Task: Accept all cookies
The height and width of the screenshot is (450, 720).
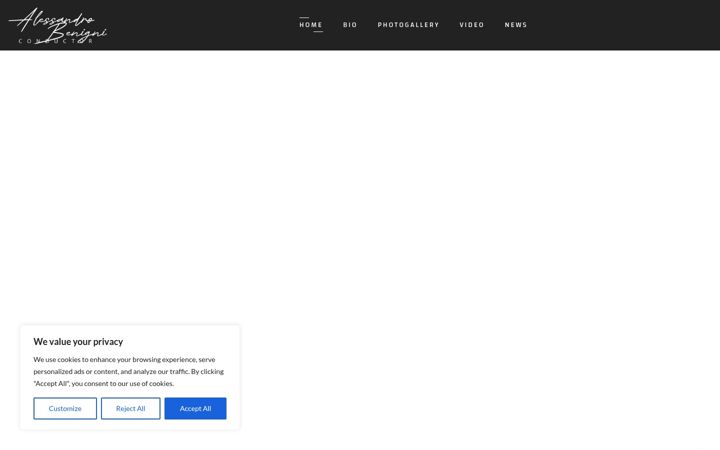Action: 195,408
